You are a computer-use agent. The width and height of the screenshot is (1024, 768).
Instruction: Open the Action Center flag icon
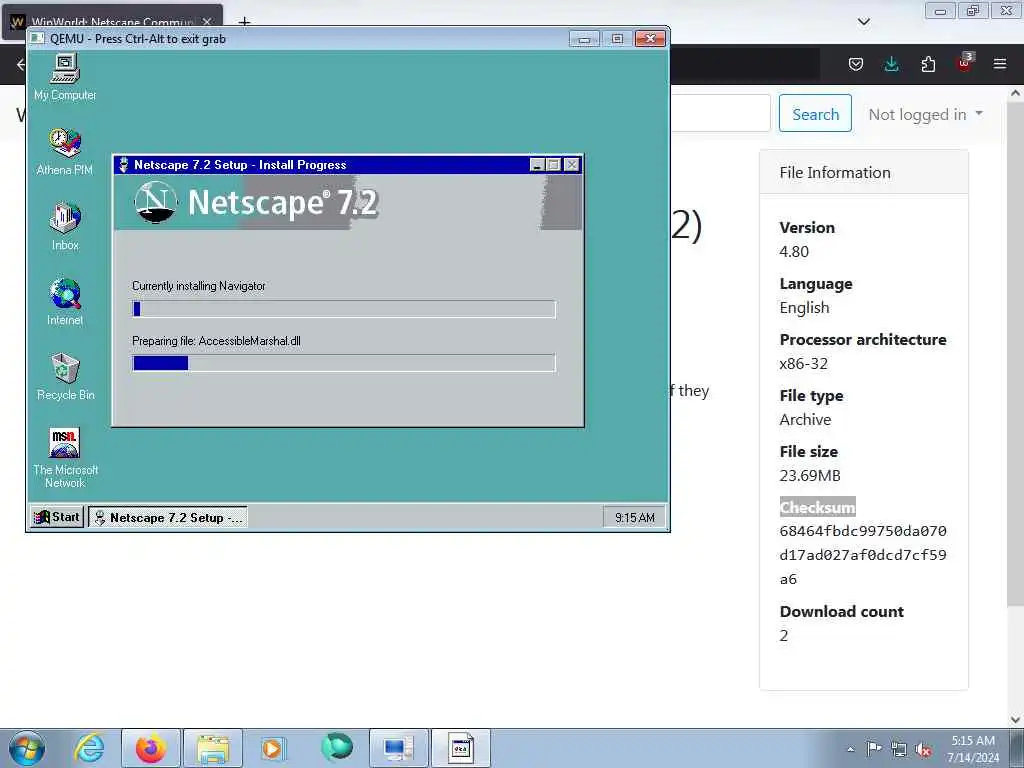pyautogui.click(x=874, y=748)
